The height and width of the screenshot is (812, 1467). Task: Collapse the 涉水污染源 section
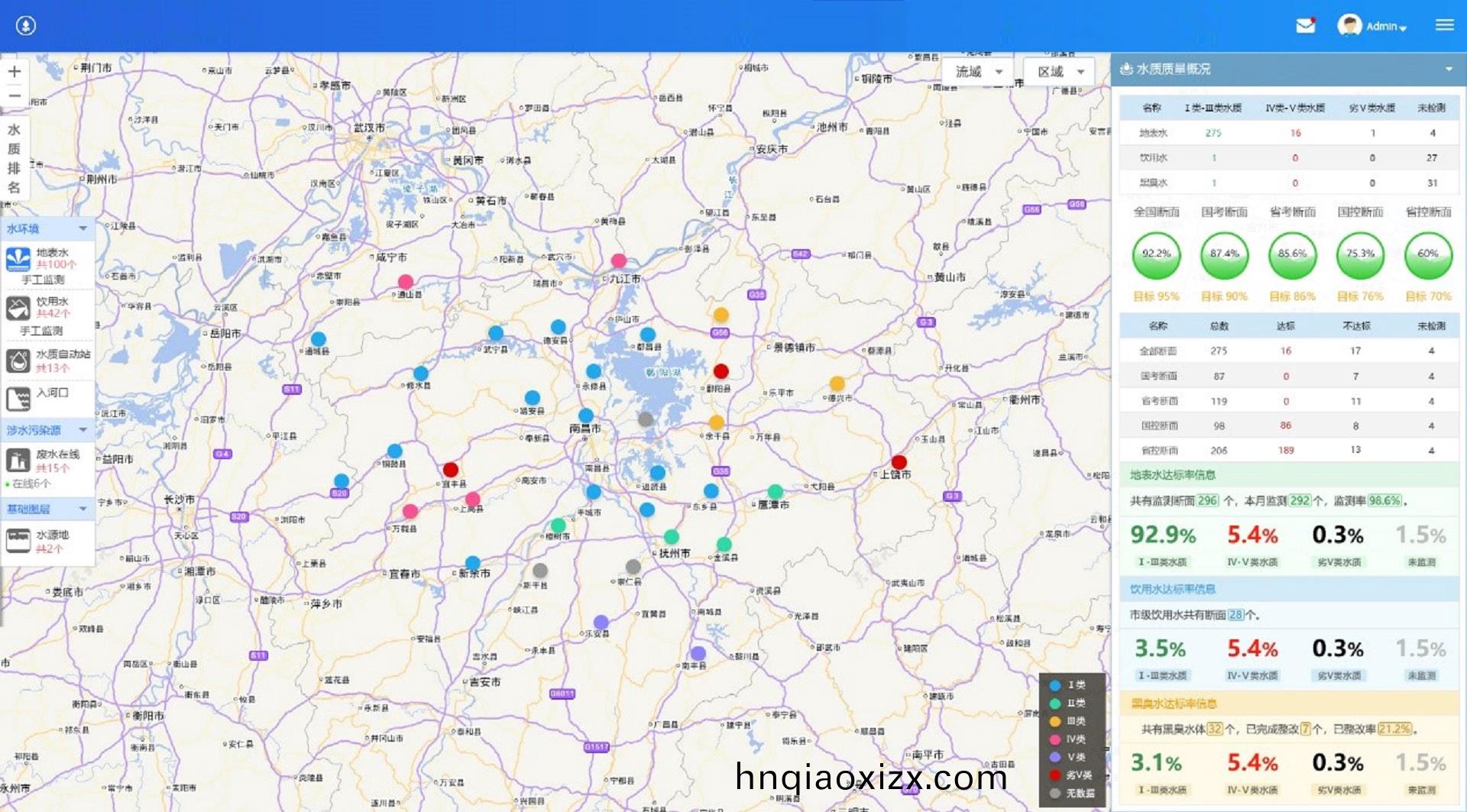[x=83, y=430]
